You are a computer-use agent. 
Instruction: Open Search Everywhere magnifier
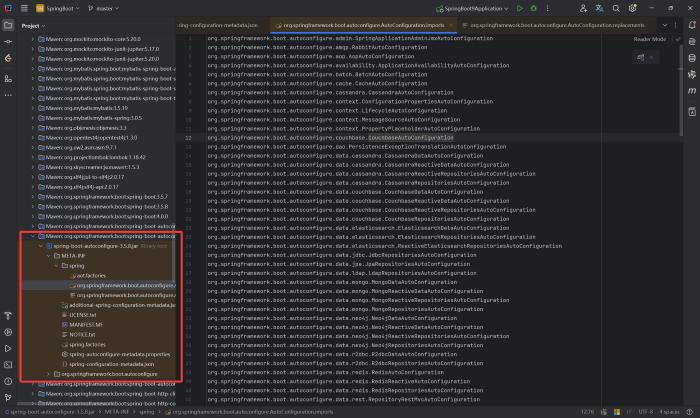tap(616, 8)
